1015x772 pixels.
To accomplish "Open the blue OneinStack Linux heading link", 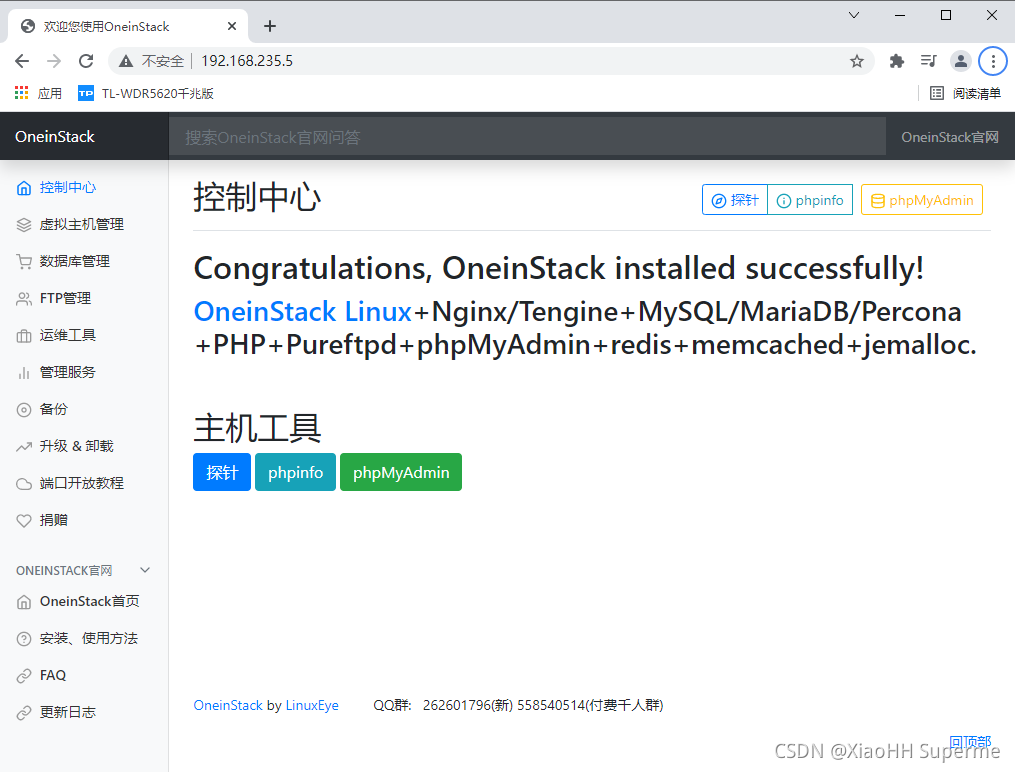I will point(302,312).
